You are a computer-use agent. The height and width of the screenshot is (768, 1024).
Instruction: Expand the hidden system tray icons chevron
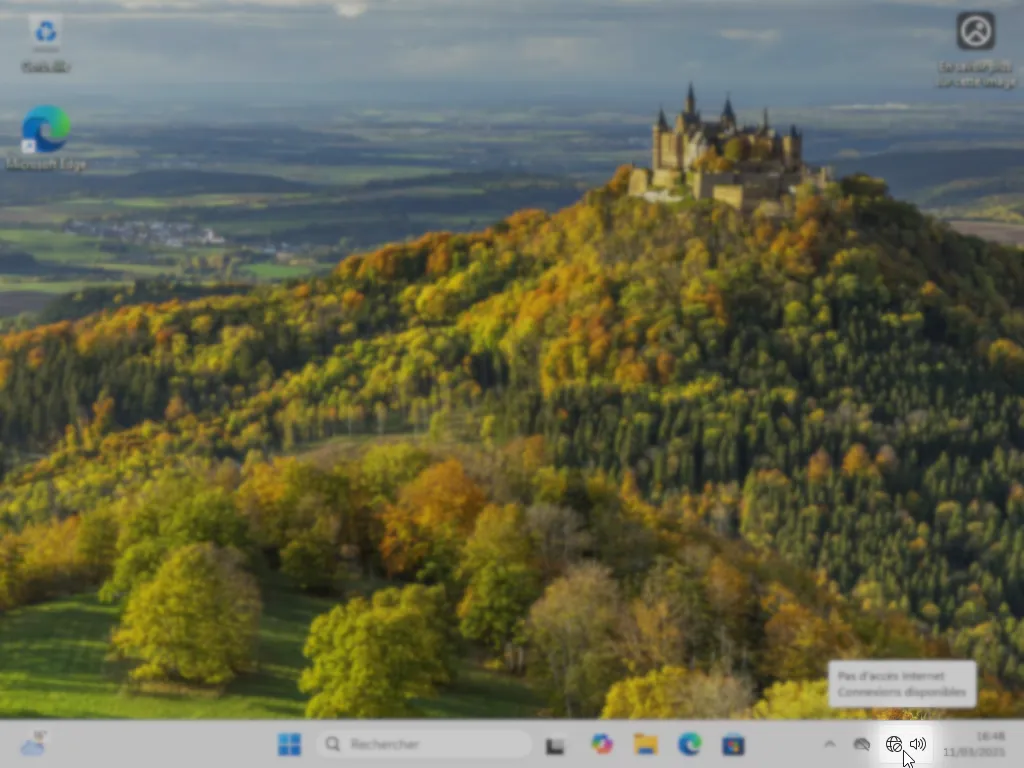829,744
